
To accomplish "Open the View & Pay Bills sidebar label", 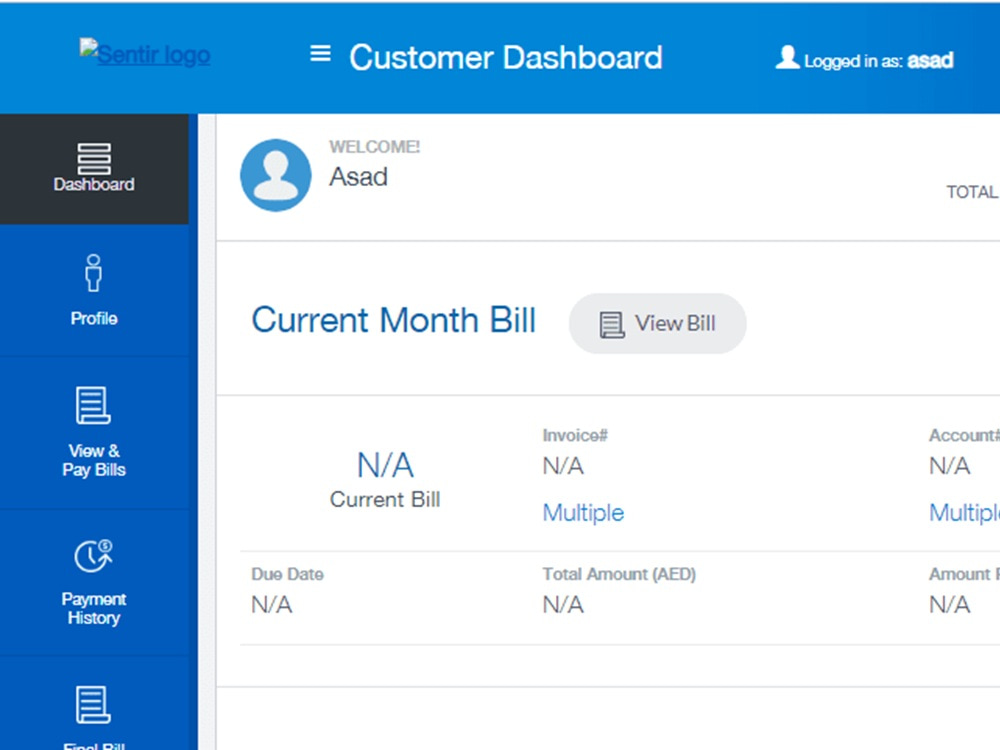I will pyautogui.click(x=94, y=460).
